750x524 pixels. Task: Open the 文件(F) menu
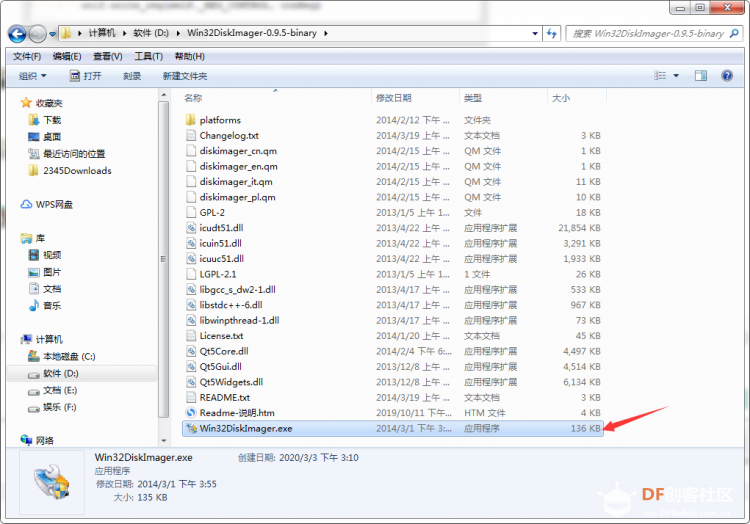27,56
